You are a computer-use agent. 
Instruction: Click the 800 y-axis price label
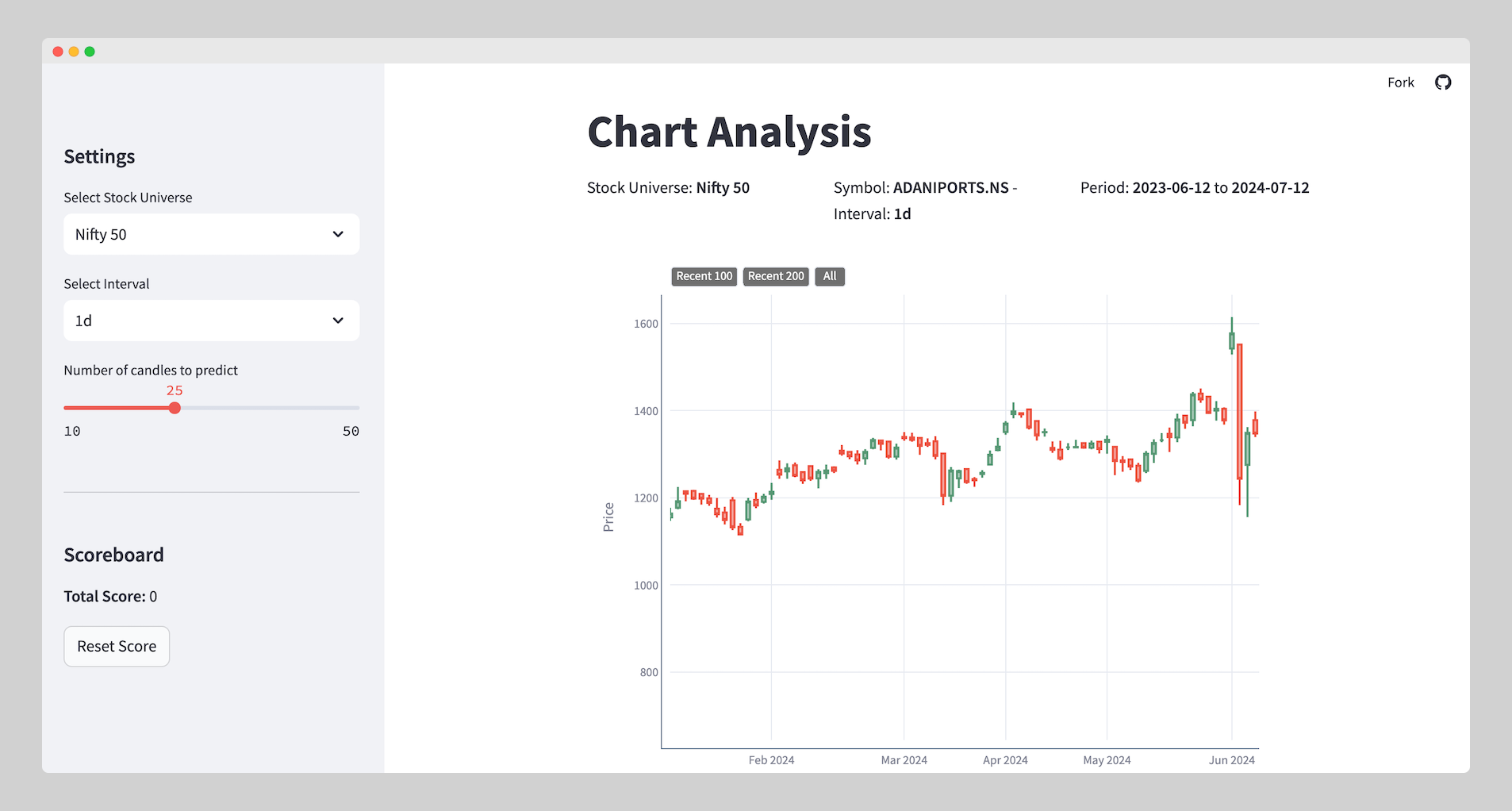click(649, 672)
